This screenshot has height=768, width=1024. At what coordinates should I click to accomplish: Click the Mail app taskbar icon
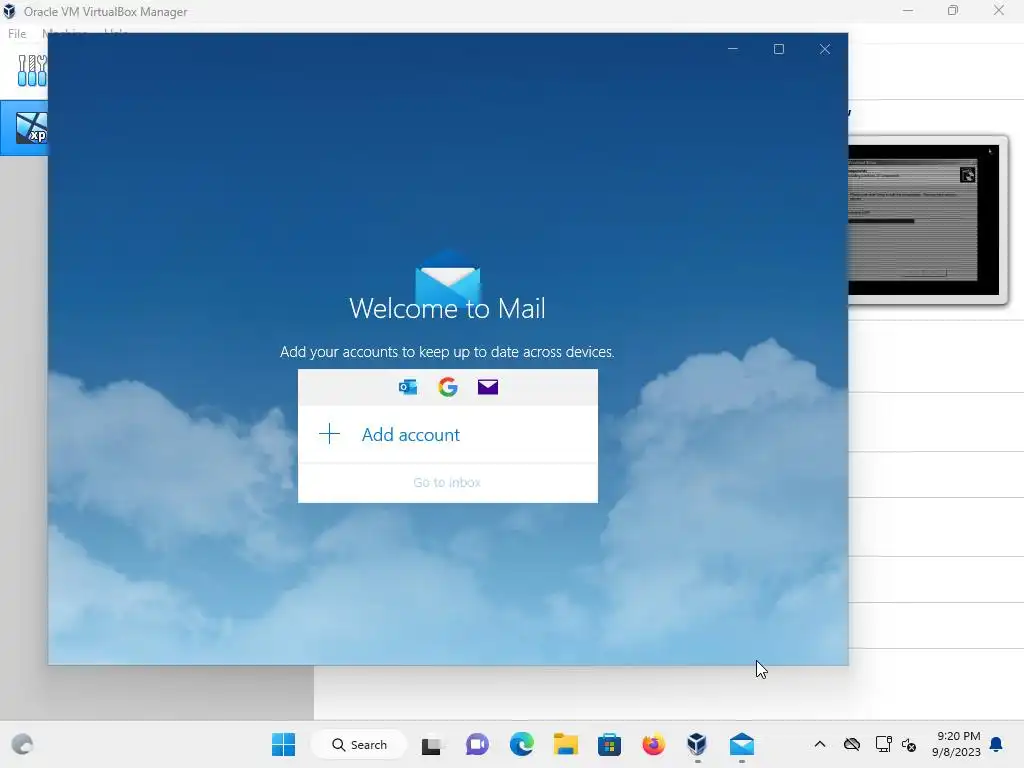pyautogui.click(x=742, y=744)
